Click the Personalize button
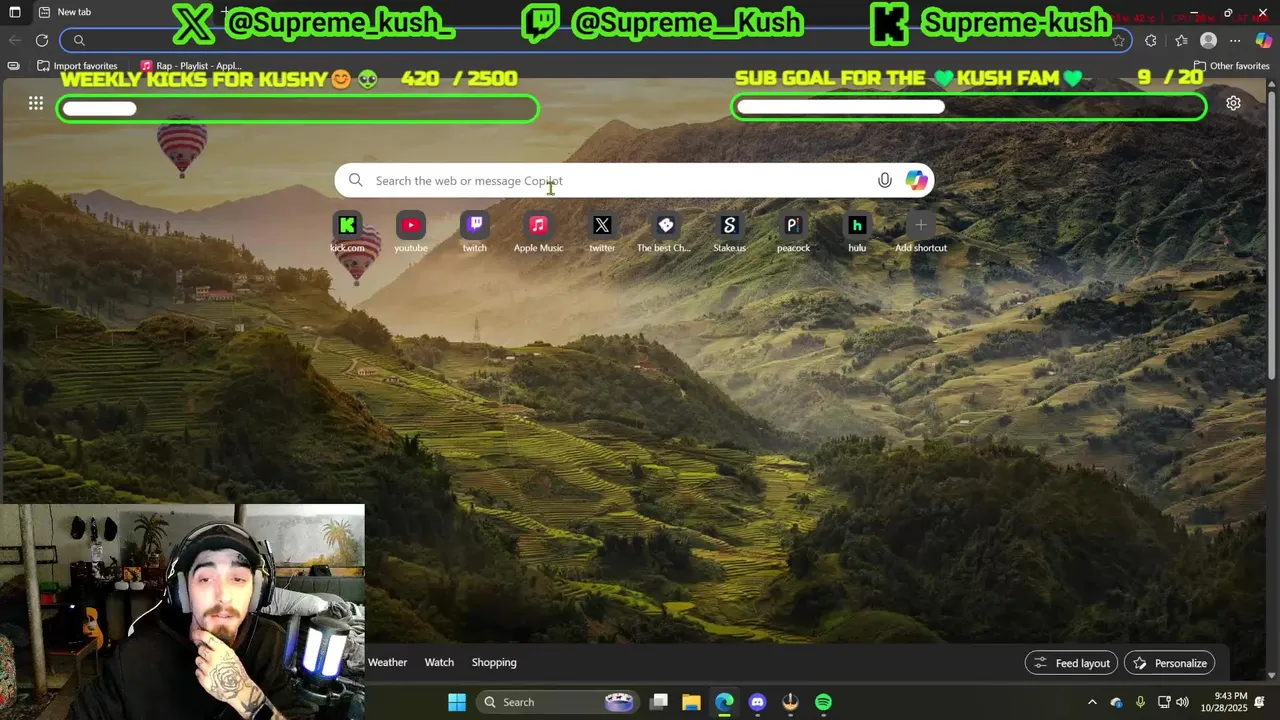This screenshot has width=1280, height=720. pos(1169,663)
